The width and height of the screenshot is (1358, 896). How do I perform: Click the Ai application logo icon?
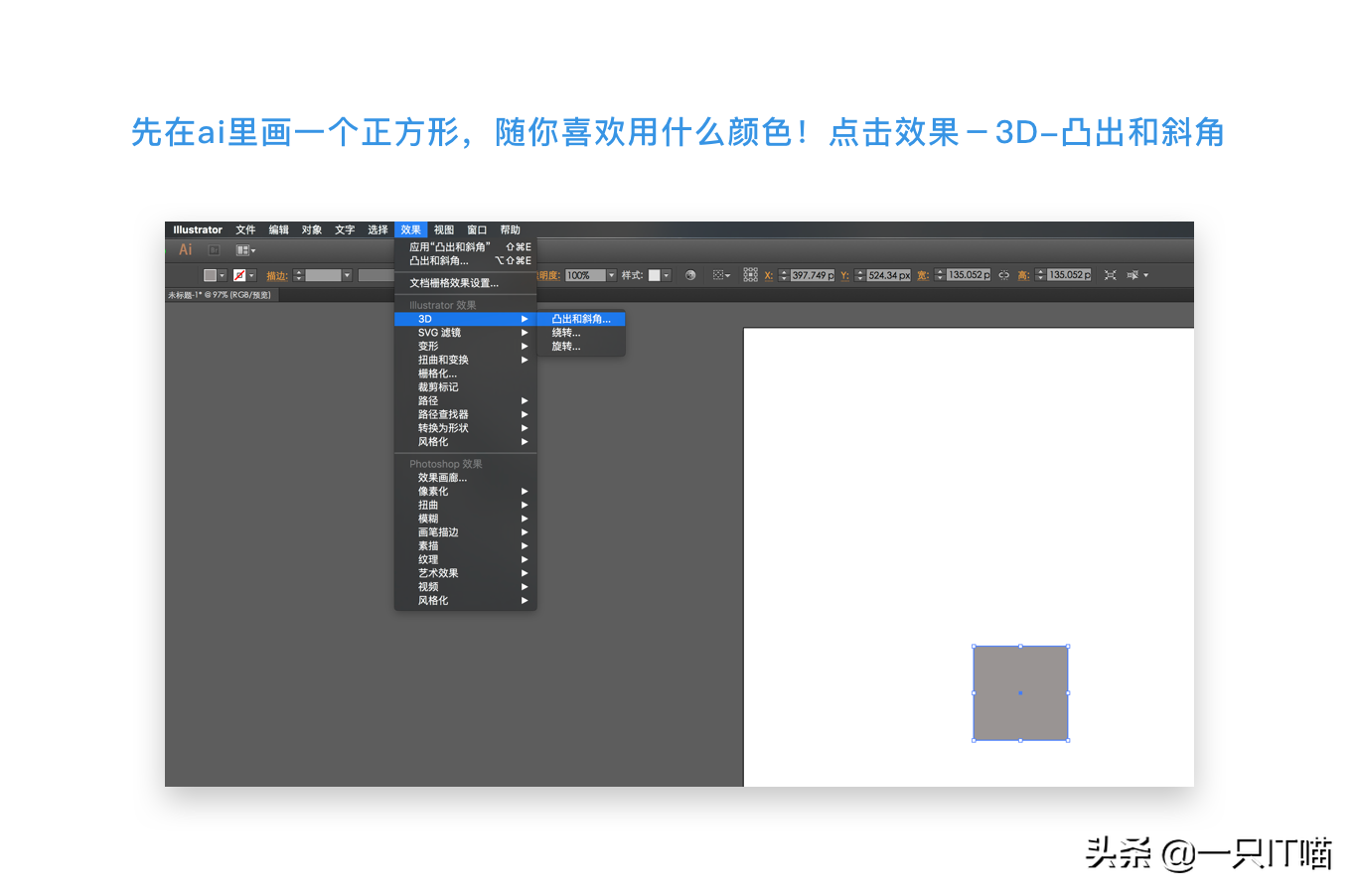pyautogui.click(x=185, y=250)
